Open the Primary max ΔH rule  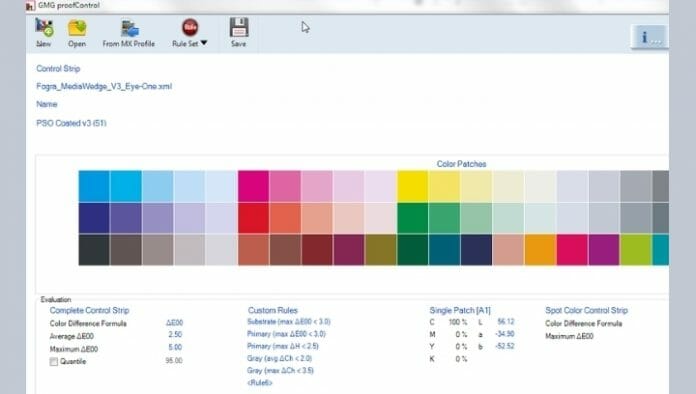pyautogui.click(x=283, y=346)
